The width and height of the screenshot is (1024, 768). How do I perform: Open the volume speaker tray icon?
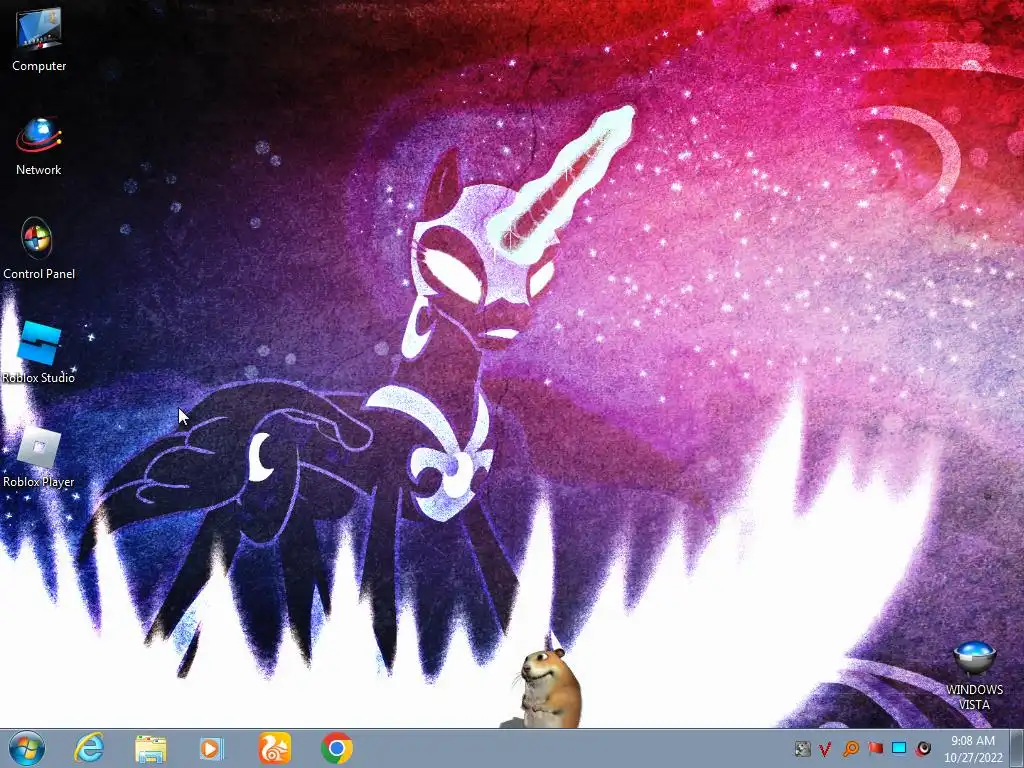pos(923,748)
